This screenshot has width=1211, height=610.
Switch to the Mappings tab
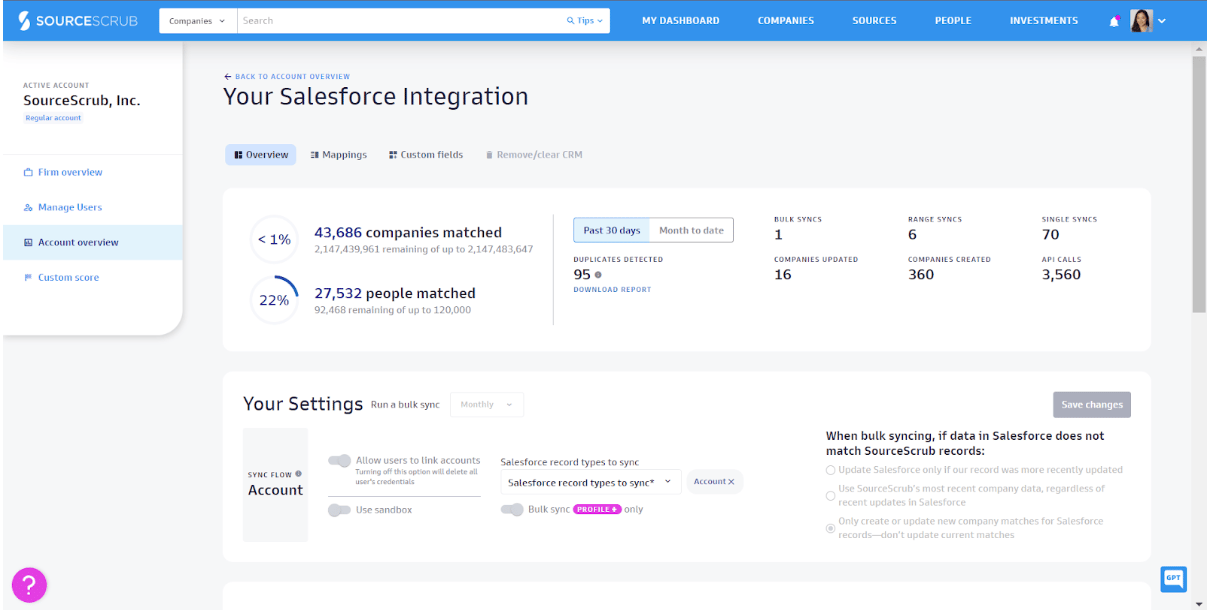pos(338,155)
